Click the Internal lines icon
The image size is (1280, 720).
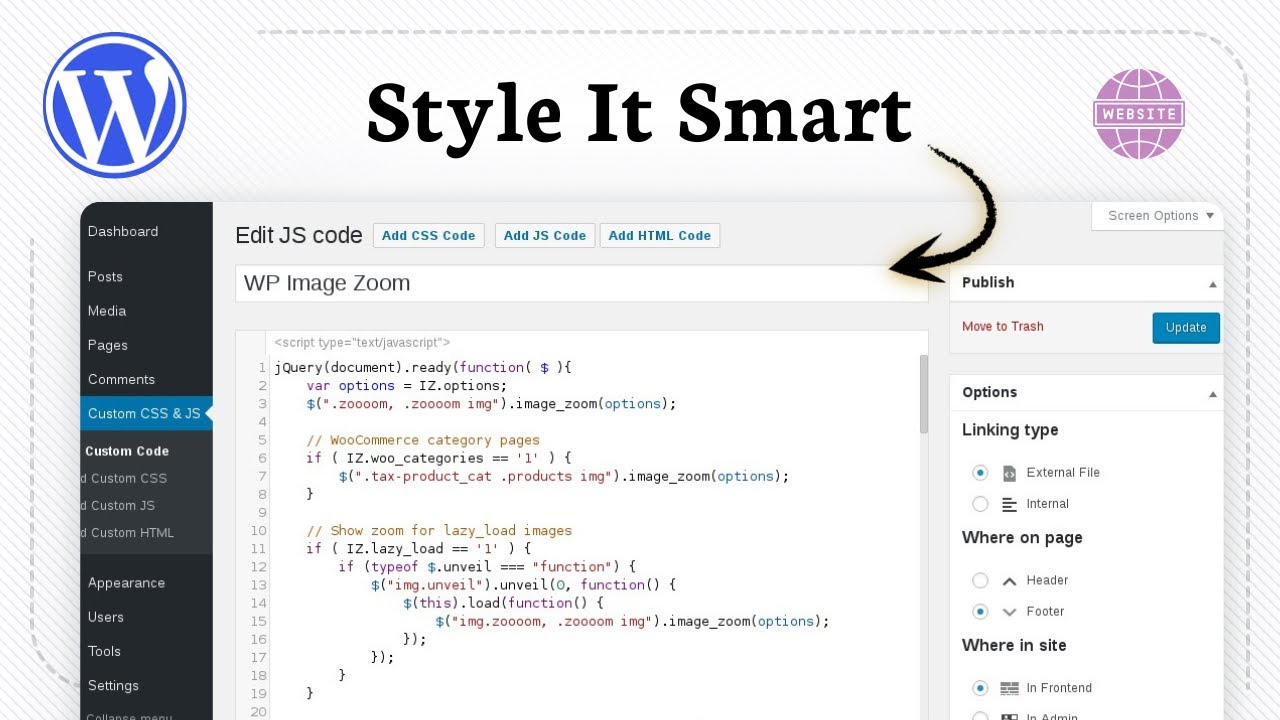[x=1009, y=504]
